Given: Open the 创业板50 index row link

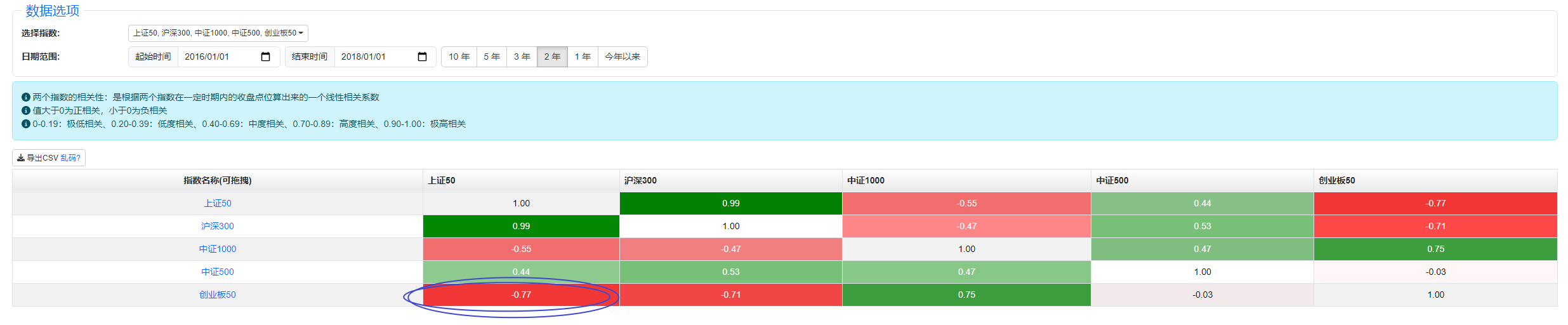Looking at the screenshot, I should [x=218, y=295].
